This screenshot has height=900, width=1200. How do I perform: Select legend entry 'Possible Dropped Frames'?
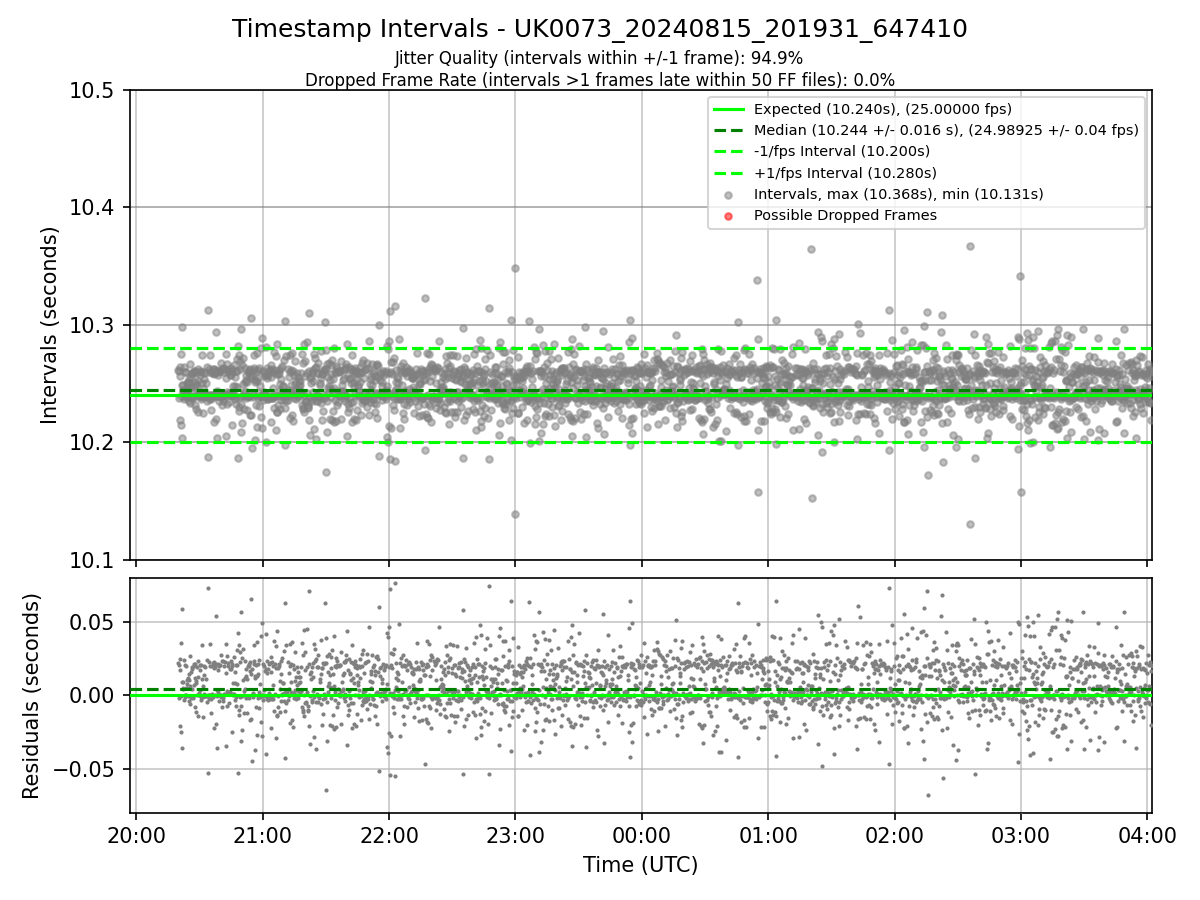pos(845,215)
